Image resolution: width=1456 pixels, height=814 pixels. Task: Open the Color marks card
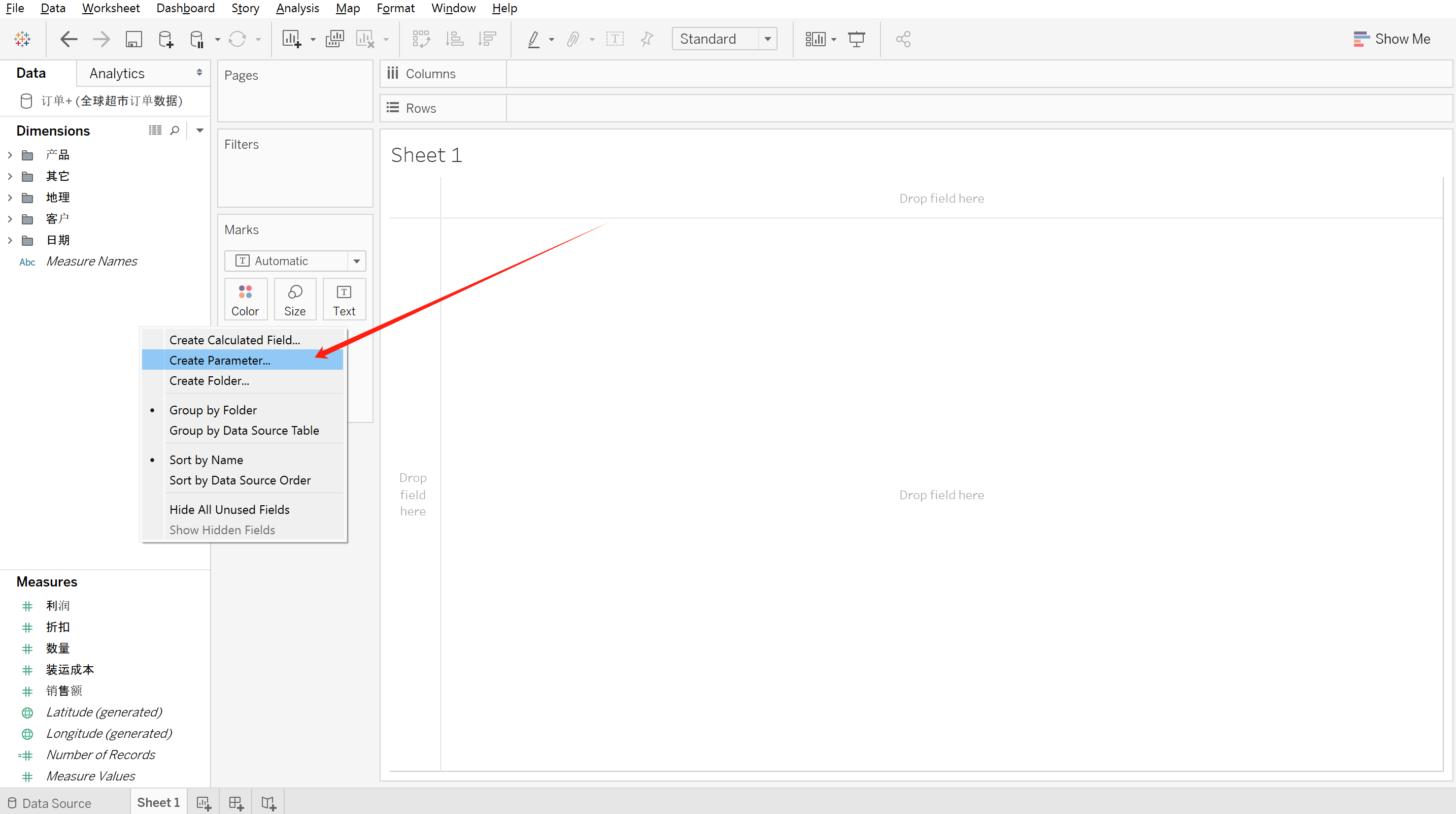[245, 300]
